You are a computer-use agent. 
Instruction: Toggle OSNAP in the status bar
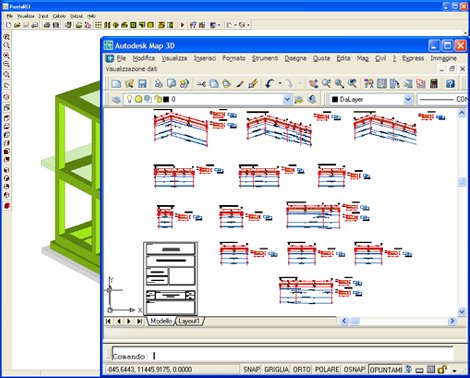click(354, 369)
